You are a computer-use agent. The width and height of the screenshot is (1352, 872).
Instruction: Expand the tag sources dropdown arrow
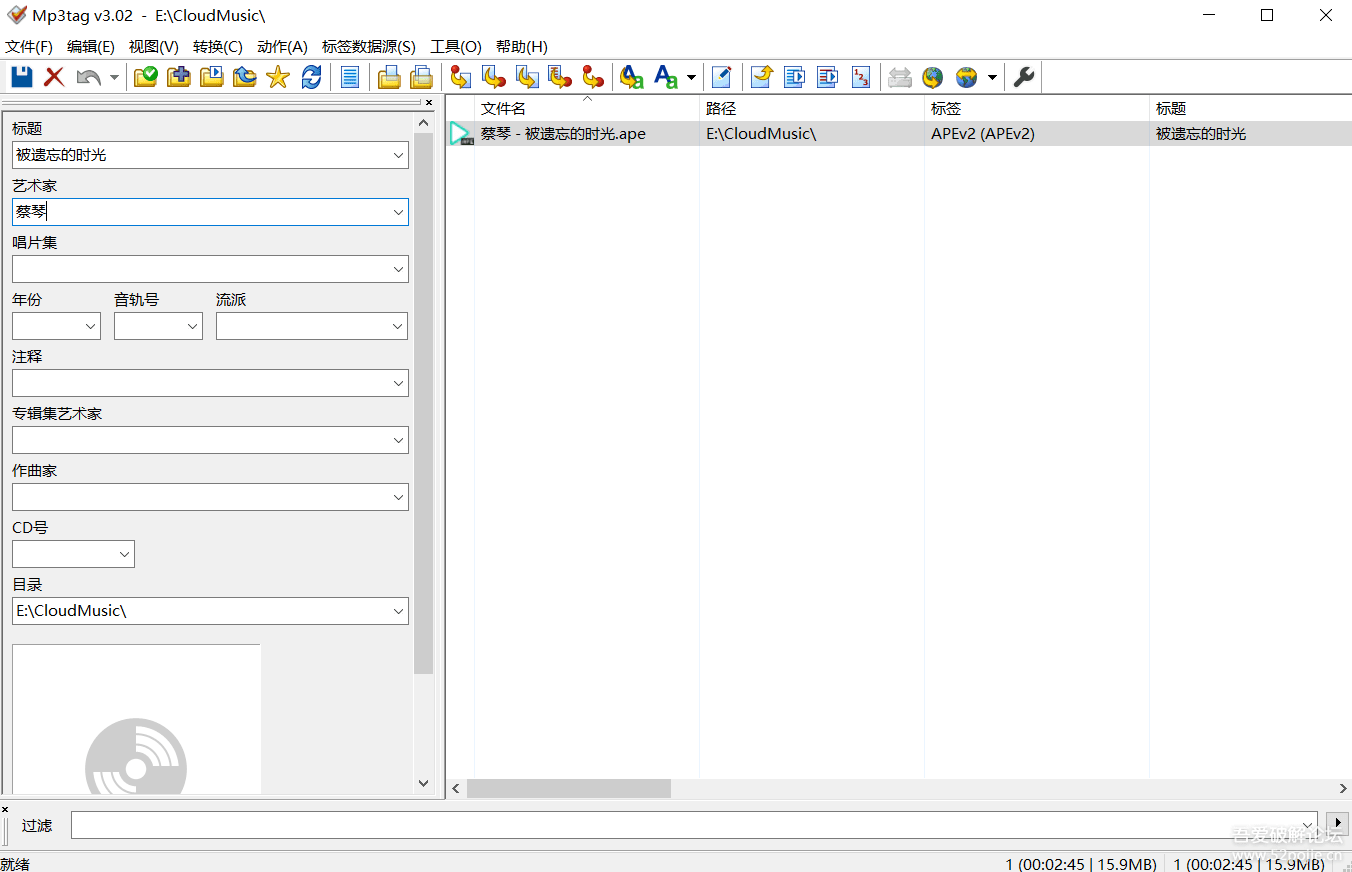992,77
